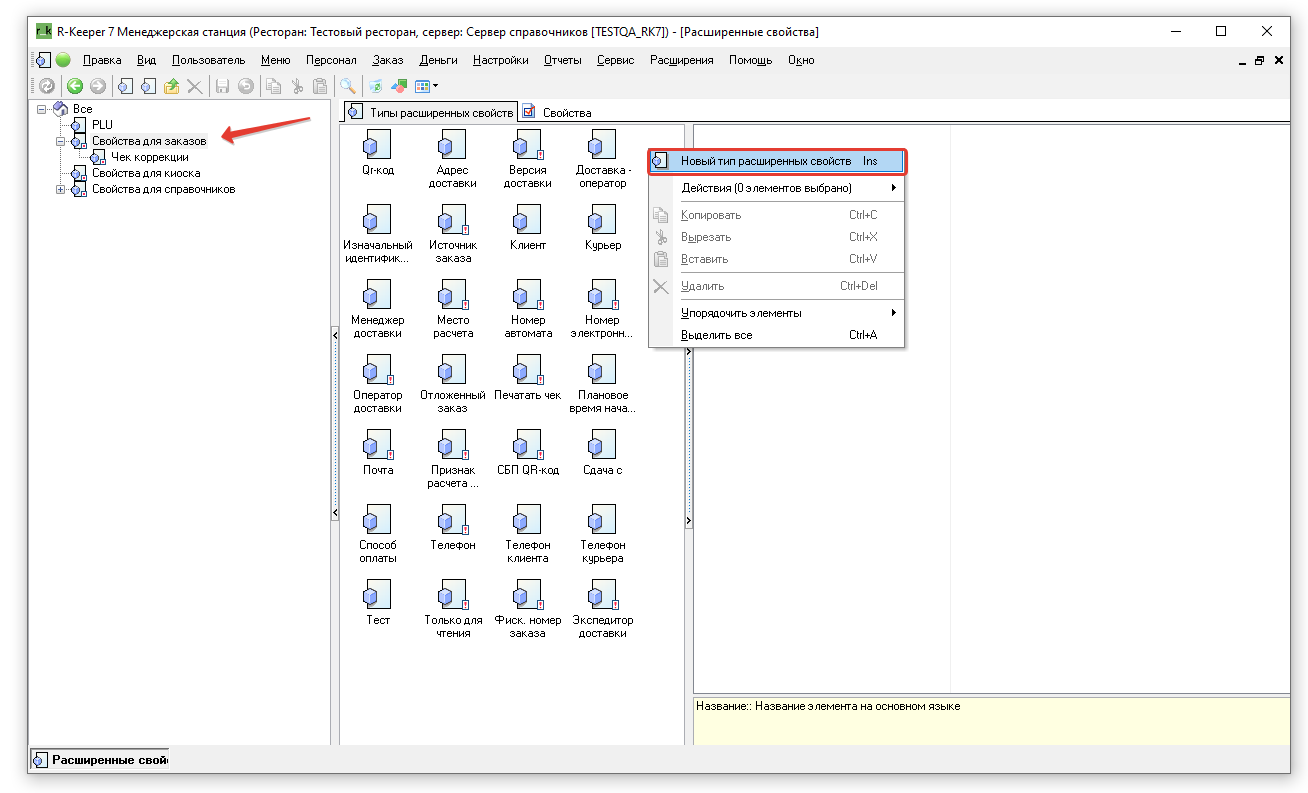This screenshot has width=1308, height=793.
Task: Select the Адрес доставки item icon
Action: click(452, 145)
